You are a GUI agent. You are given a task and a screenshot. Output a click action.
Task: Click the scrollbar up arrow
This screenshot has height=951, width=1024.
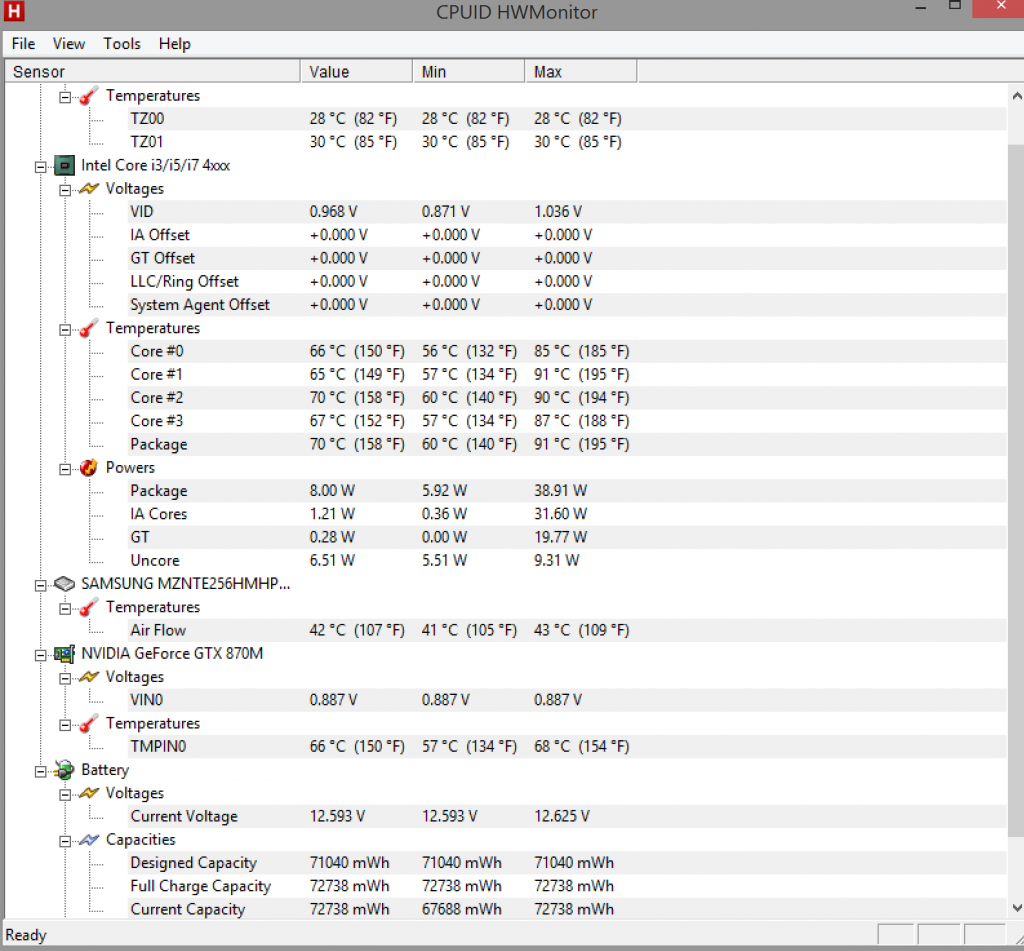pyautogui.click(x=1016, y=96)
